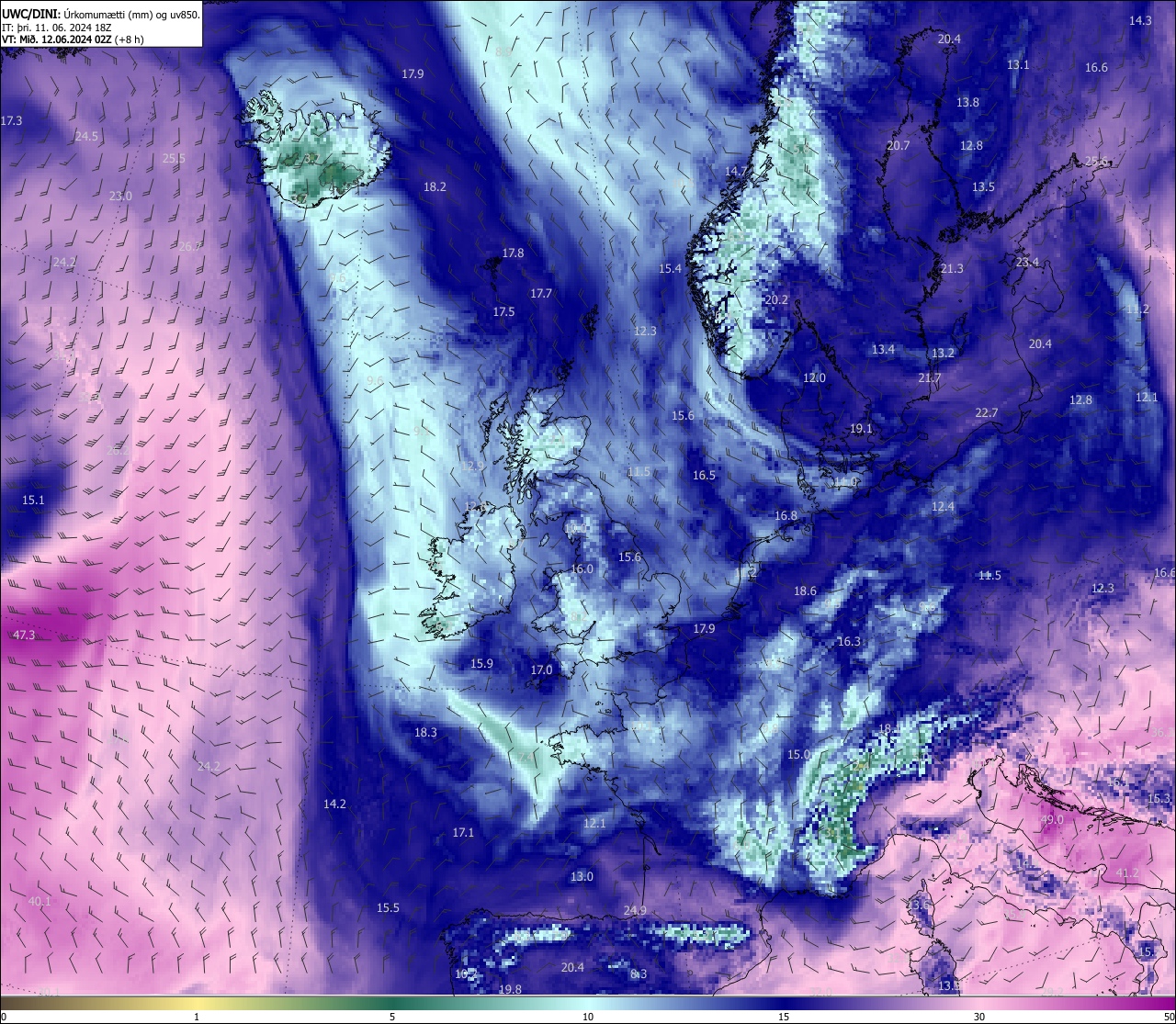Click the 15.0 value west of the Alps
The height and width of the screenshot is (1024, 1176).
(x=798, y=754)
